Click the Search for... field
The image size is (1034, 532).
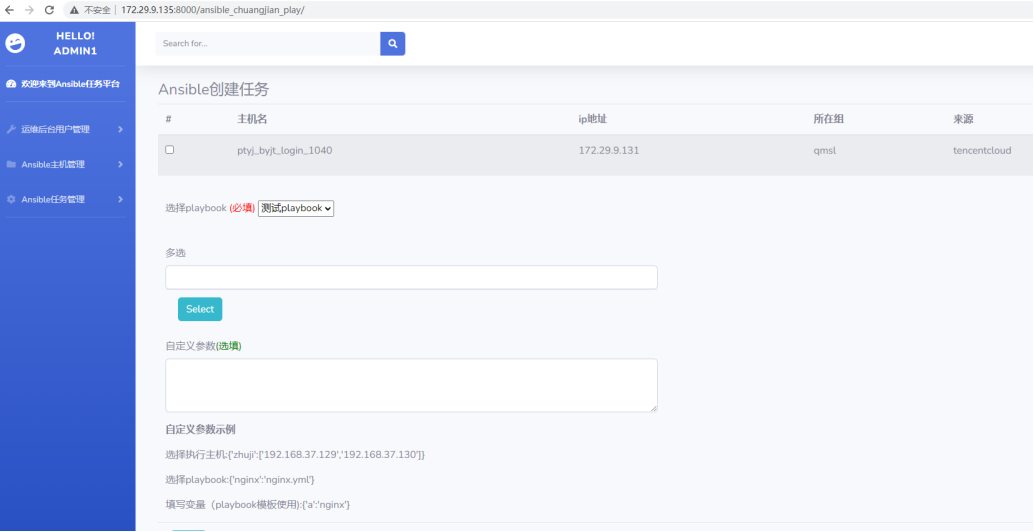point(268,44)
